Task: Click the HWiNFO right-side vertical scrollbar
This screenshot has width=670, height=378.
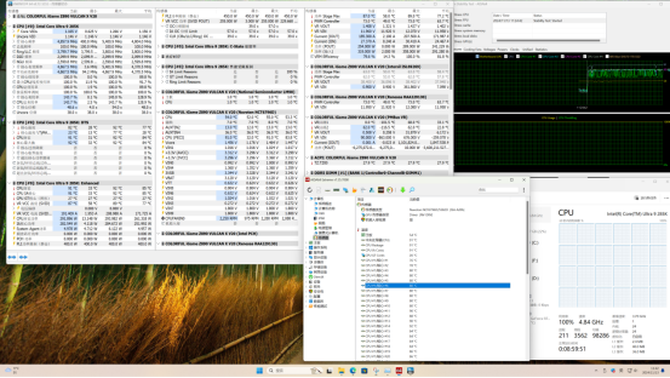Action: (451, 51)
